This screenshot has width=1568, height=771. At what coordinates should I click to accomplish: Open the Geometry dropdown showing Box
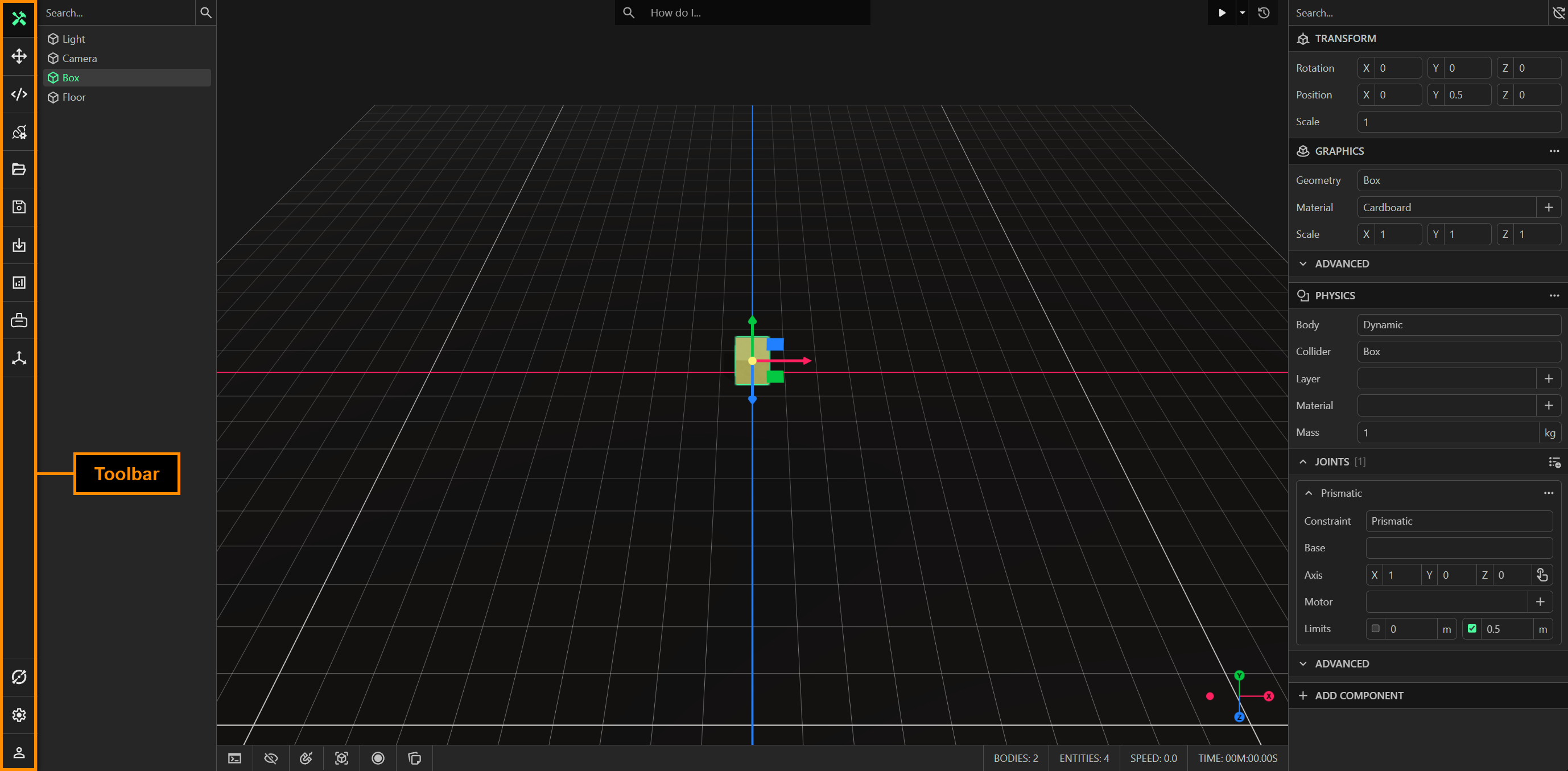(1458, 180)
